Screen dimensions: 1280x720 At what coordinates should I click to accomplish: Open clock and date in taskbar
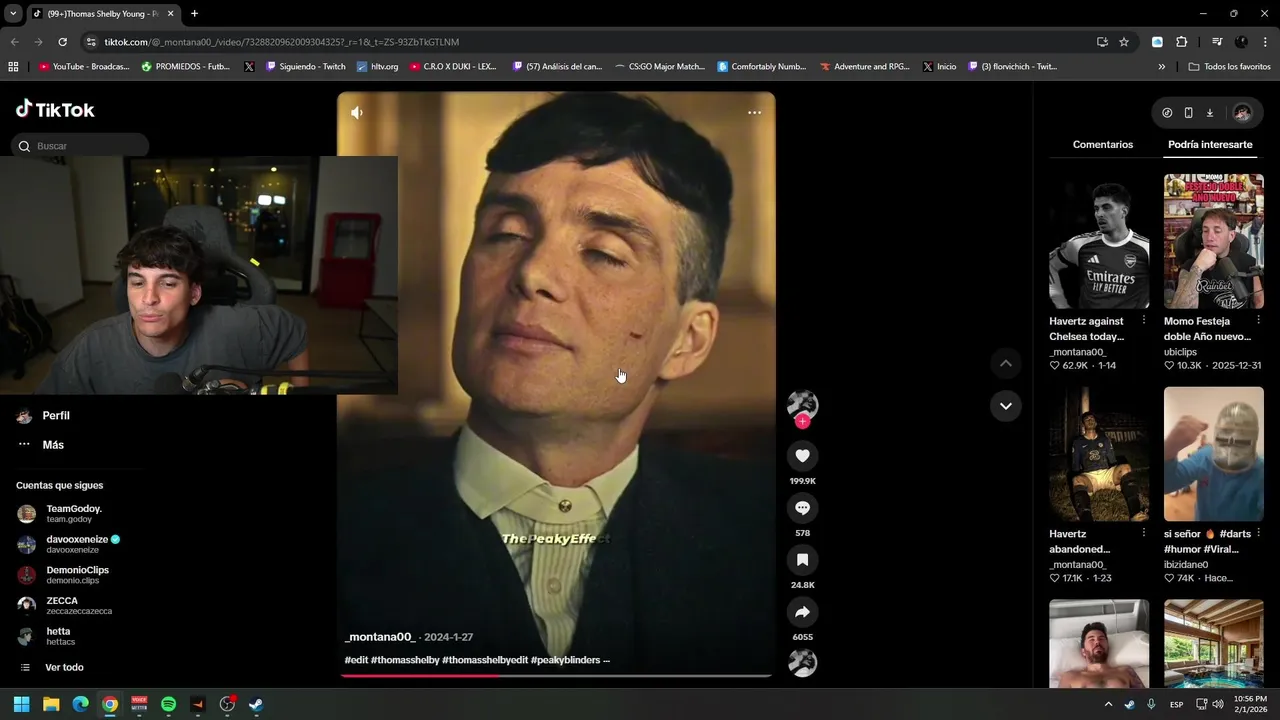click(x=1250, y=704)
